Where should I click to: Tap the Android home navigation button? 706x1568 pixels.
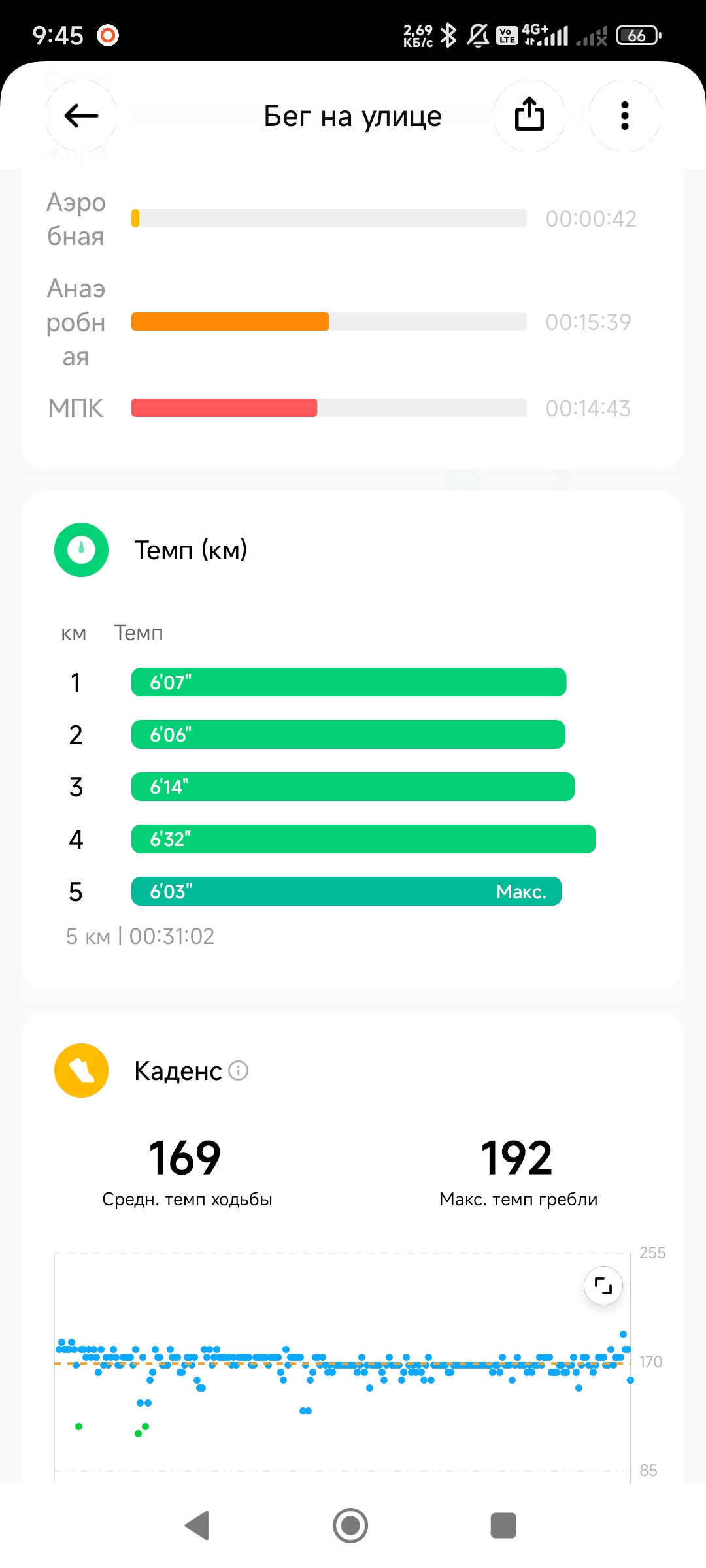350,1526
